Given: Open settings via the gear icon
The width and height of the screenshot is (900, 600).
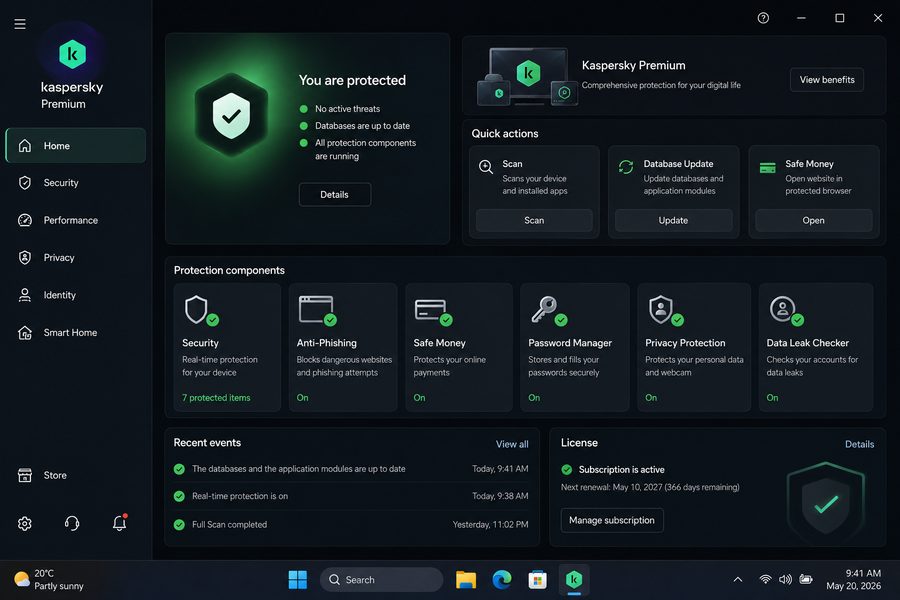Looking at the screenshot, I should click(x=25, y=524).
